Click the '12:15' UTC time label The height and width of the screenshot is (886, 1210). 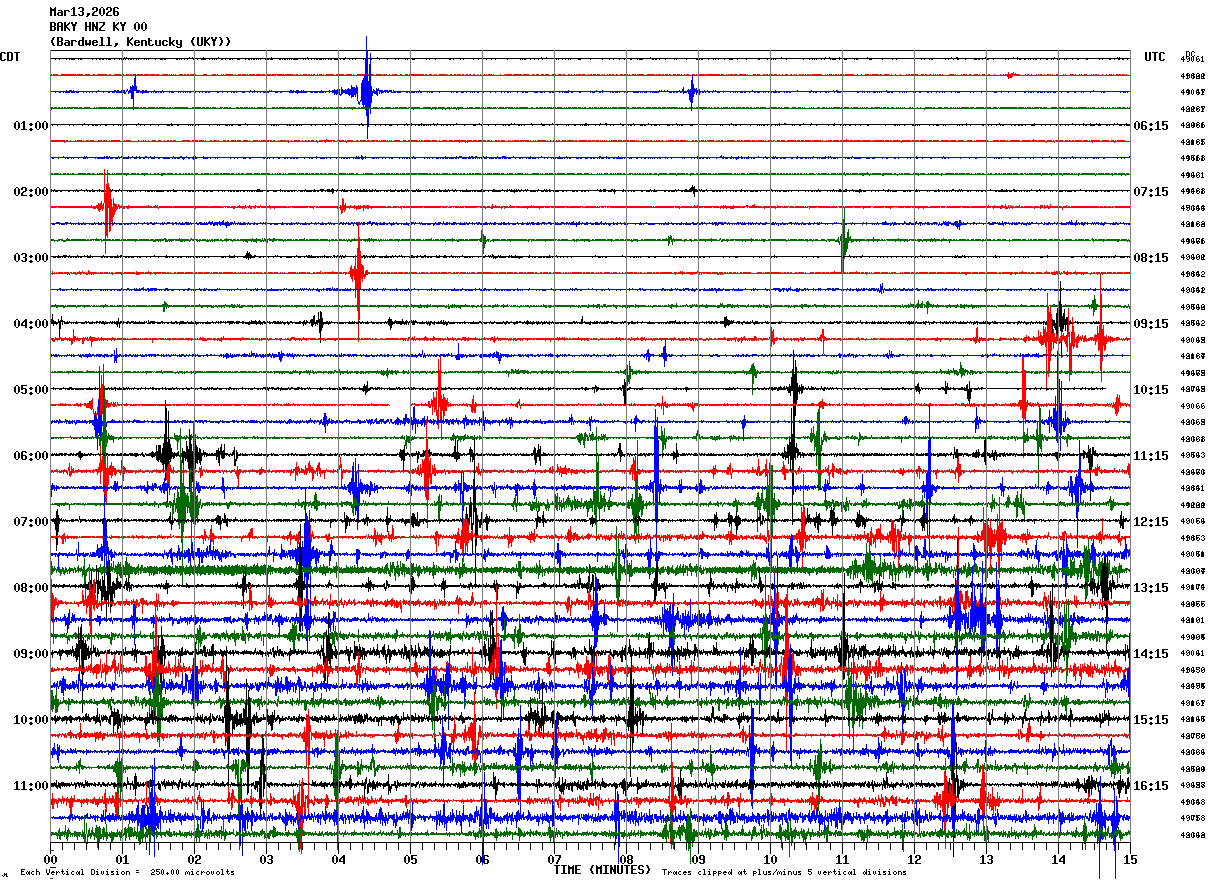pyautogui.click(x=1151, y=522)
